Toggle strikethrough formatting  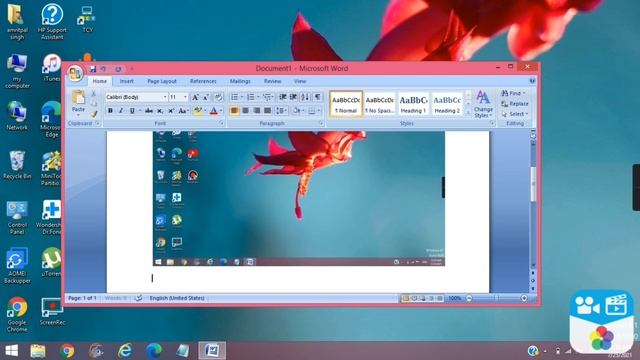coord(149,111)
